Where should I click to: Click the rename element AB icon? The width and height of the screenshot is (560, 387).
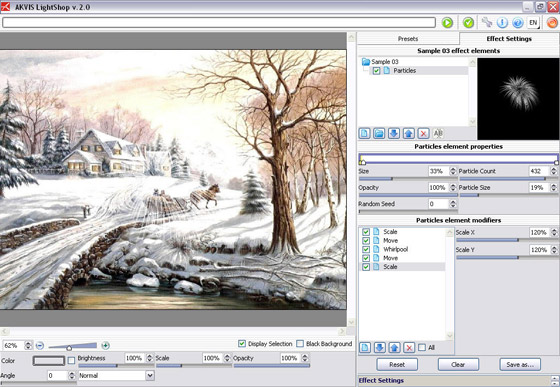(438, 134)
